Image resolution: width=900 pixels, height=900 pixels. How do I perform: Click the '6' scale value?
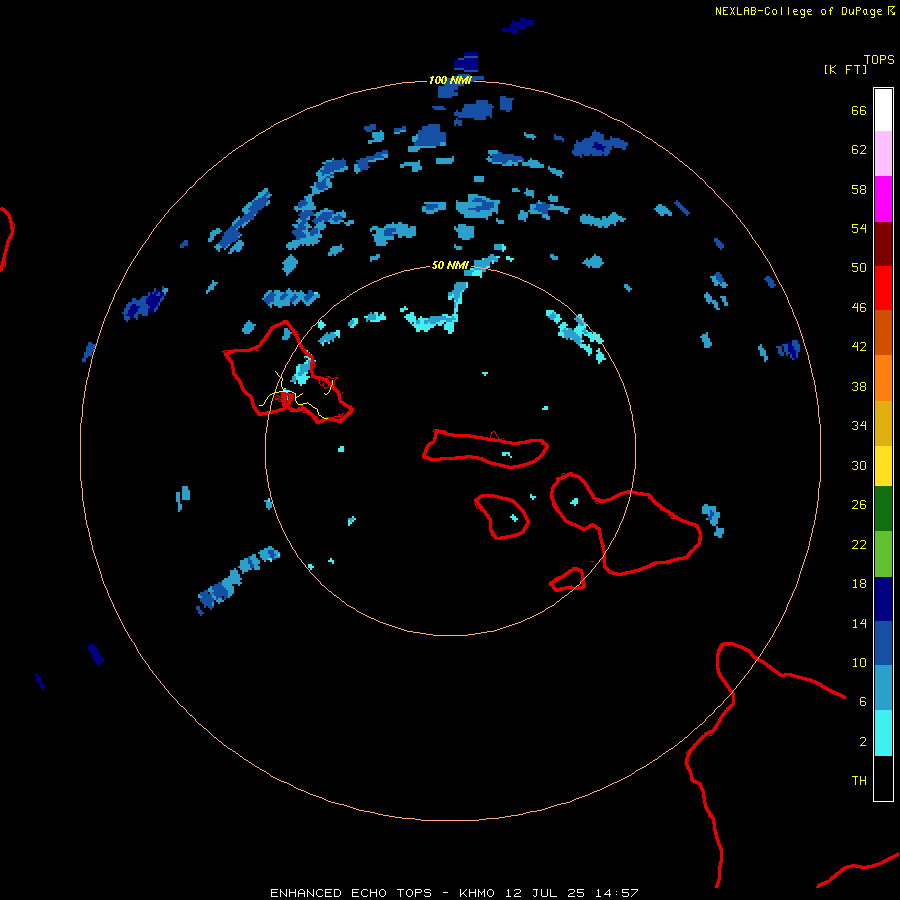(863, 701)
